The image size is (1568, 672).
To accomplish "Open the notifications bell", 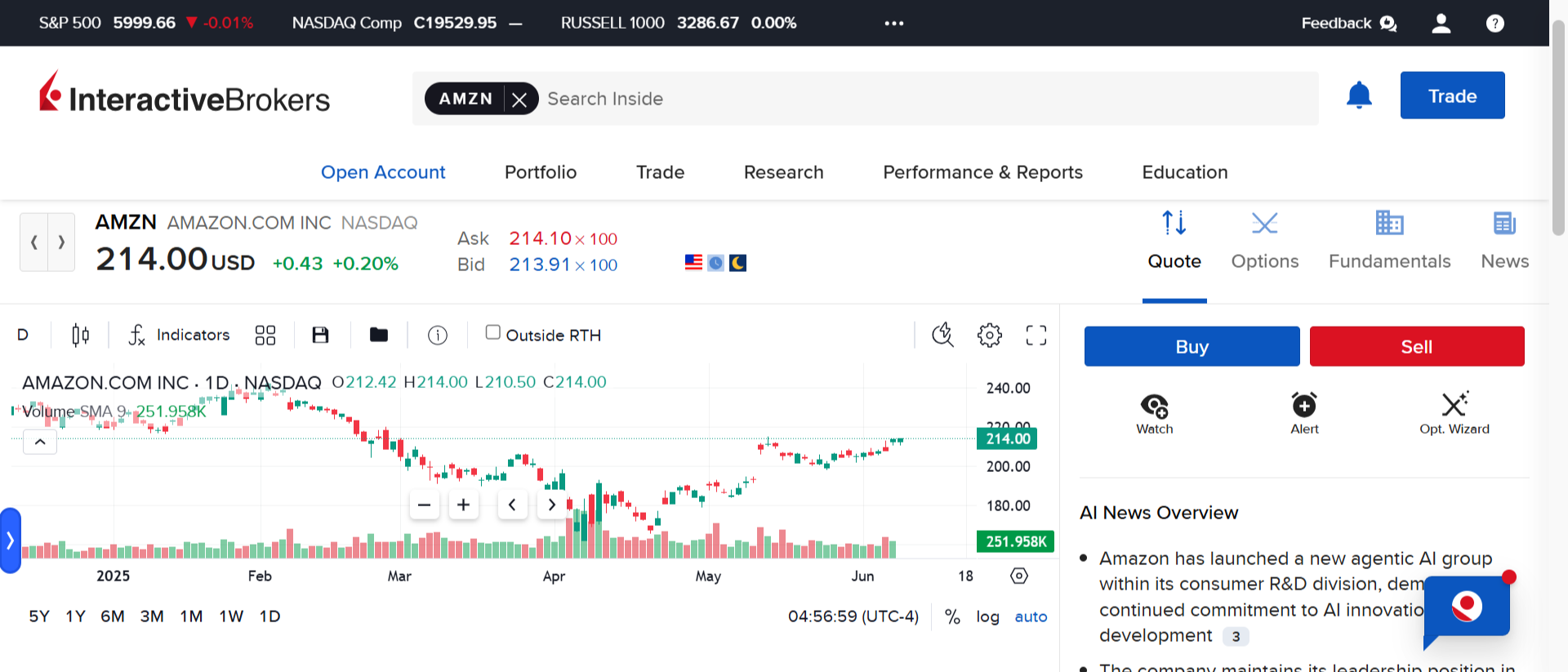I will pos(1359,96).
